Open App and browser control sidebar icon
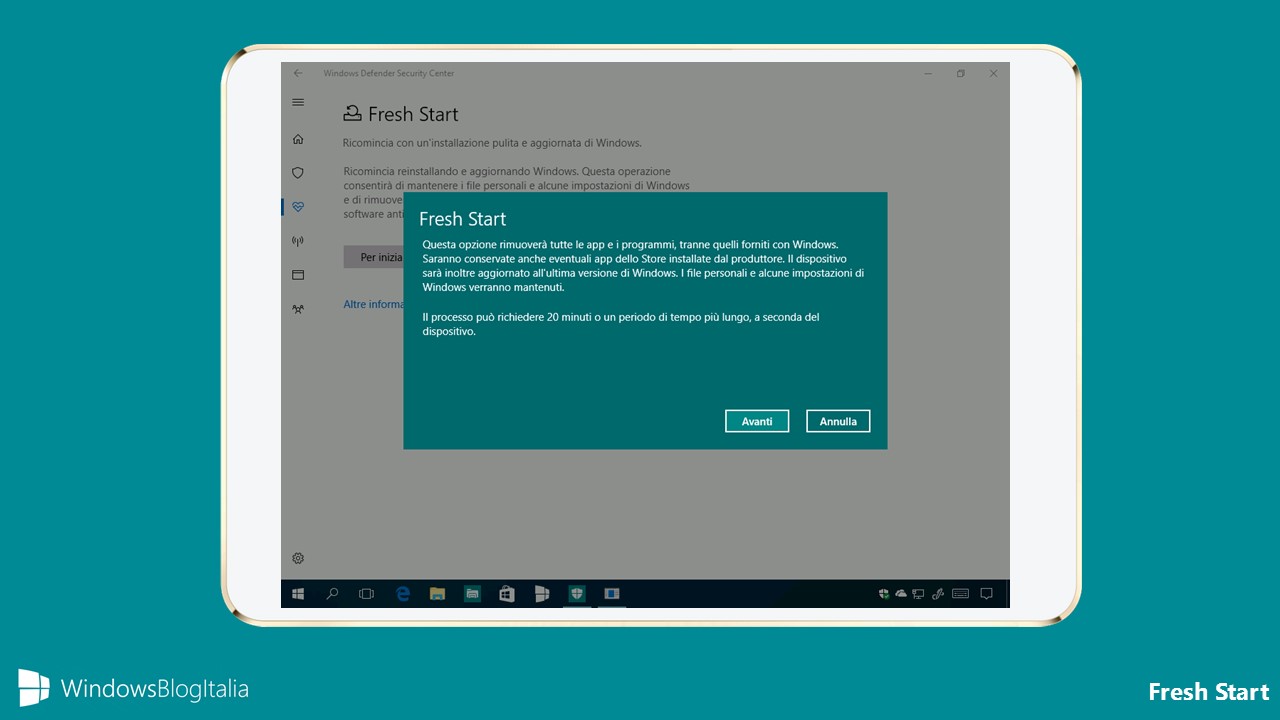 tap(298, 275)
